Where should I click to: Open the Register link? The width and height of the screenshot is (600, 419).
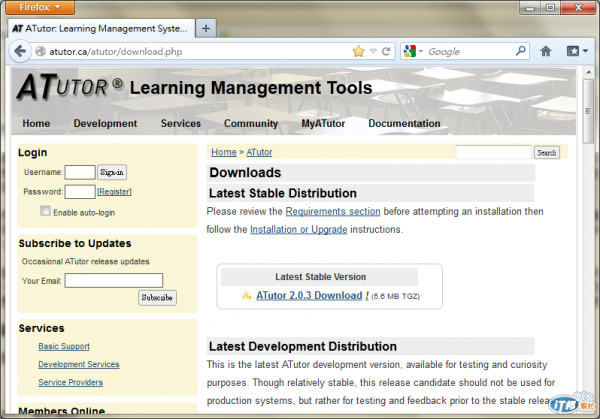pos(114,192)
